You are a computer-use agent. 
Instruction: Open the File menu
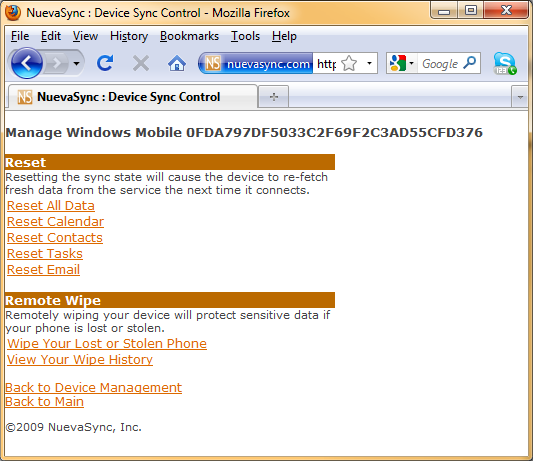[20, 36]
